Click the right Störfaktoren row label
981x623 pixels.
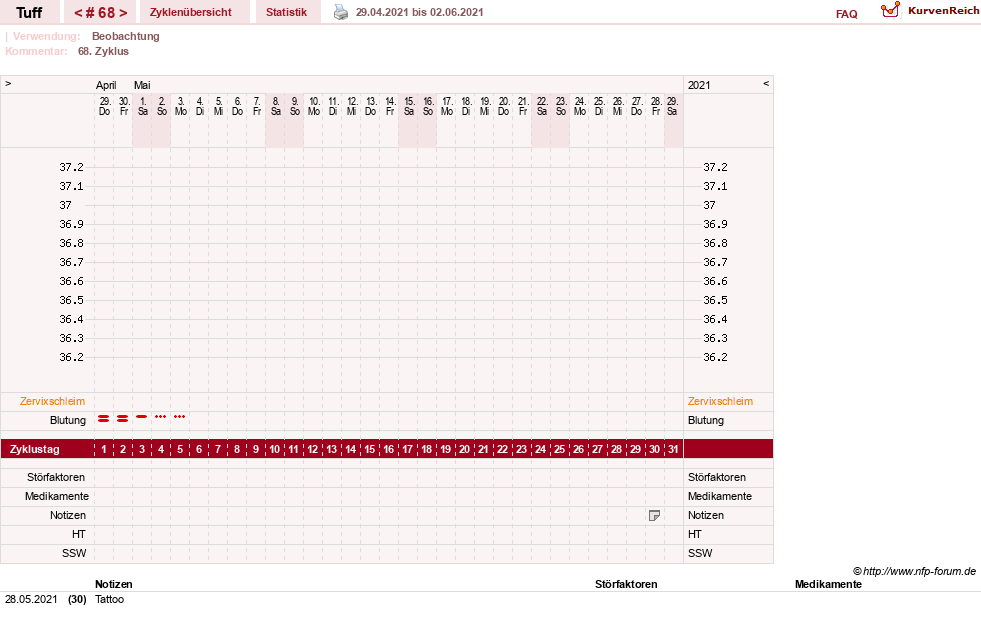coord(717,477)
